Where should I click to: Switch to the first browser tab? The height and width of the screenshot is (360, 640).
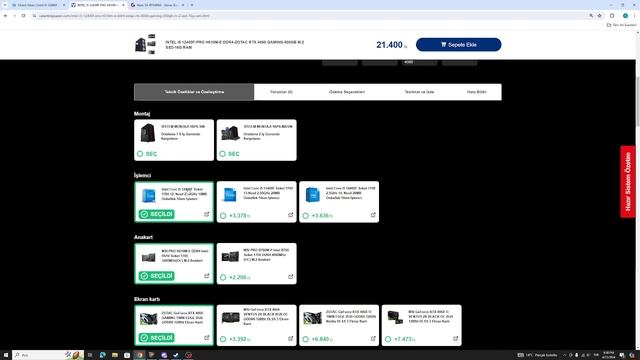point(38,5)
